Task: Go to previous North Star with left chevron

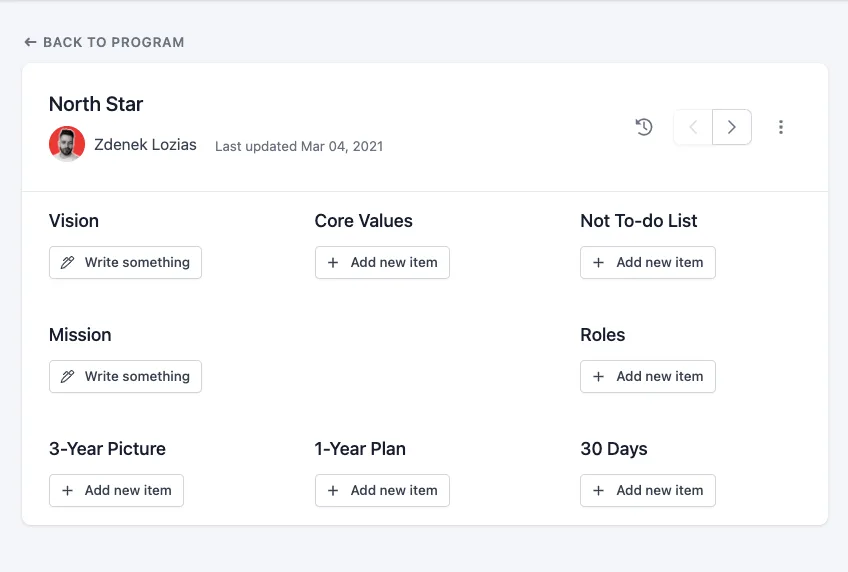Action: (693, 127)
